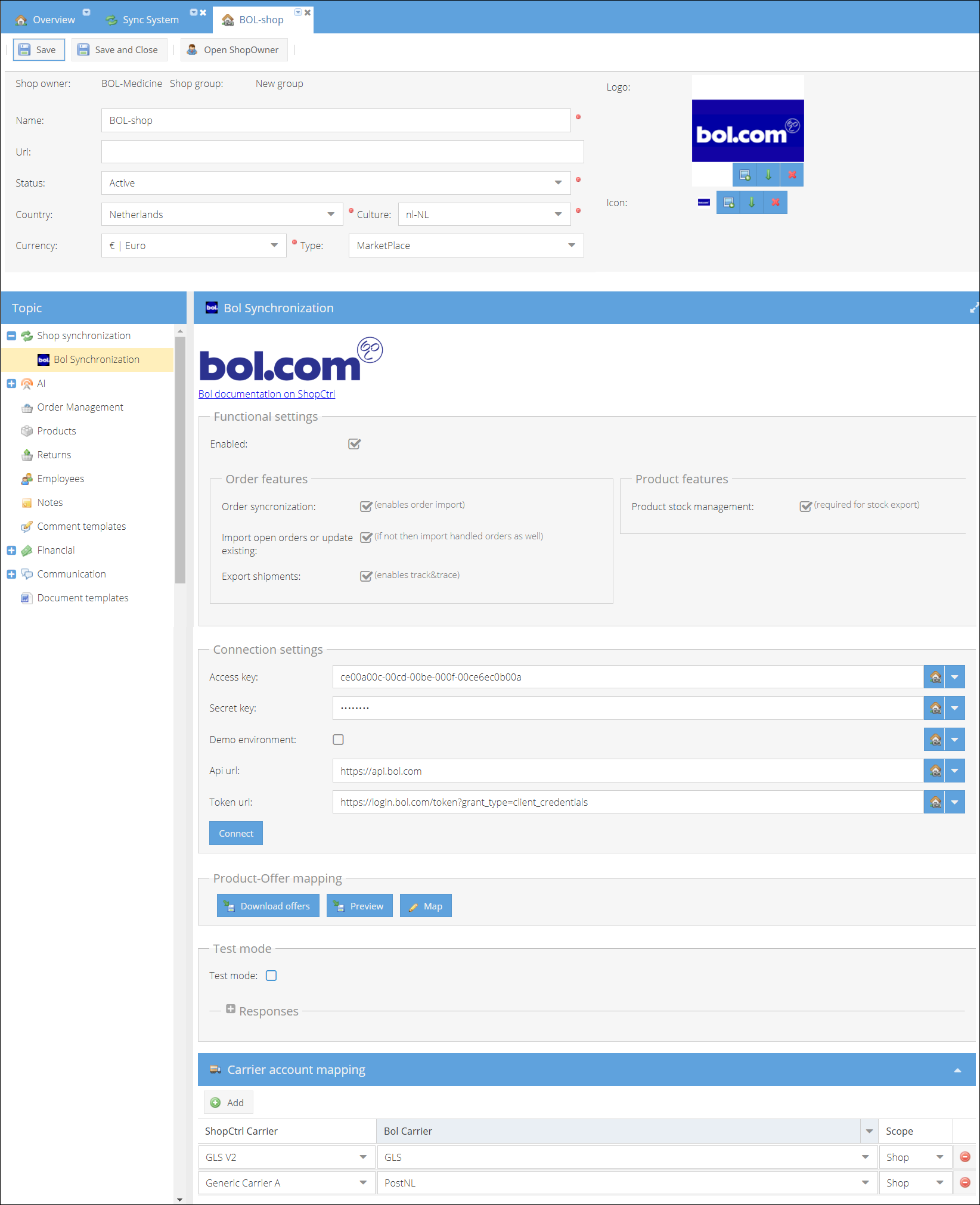Click the shop scope icon for Secret key
The image size is (980, 1205).
tap(935, 708)
